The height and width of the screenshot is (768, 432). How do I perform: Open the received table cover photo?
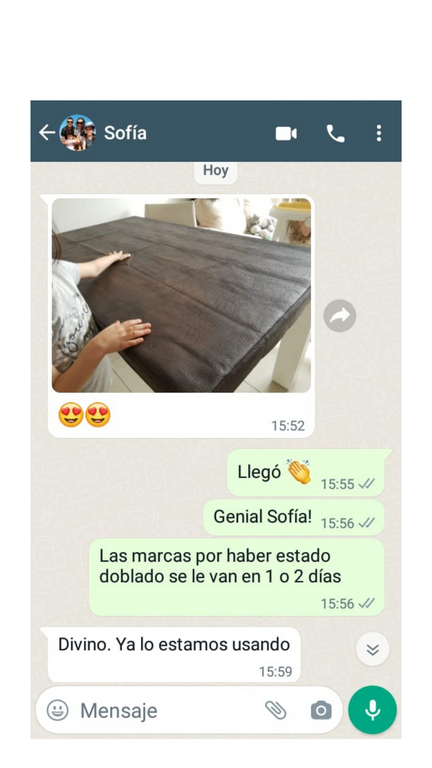[x=181, y=295]
